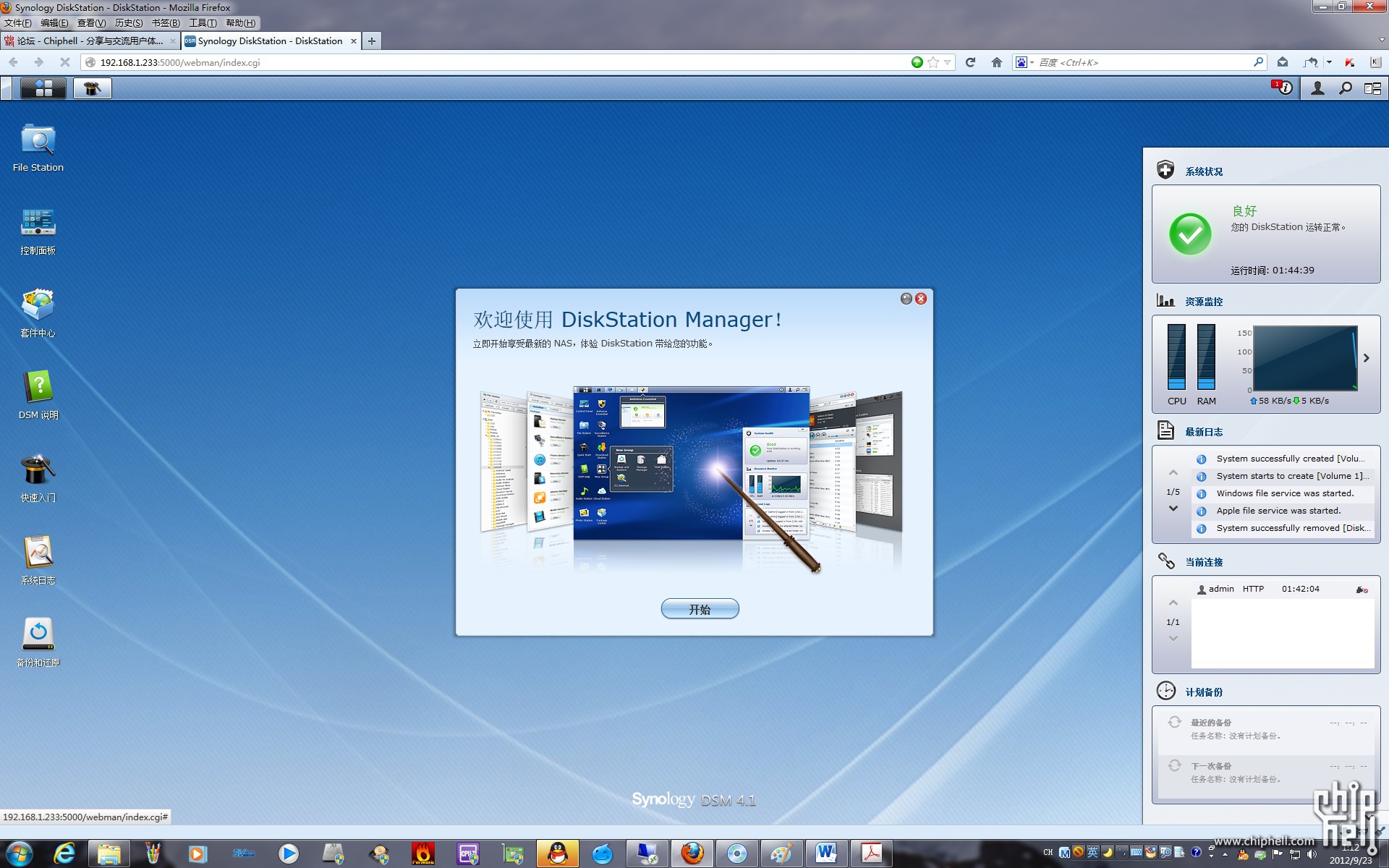The image size is (1389, 868).
Task: Bookmark page with star icon
Action: [933, 62]
